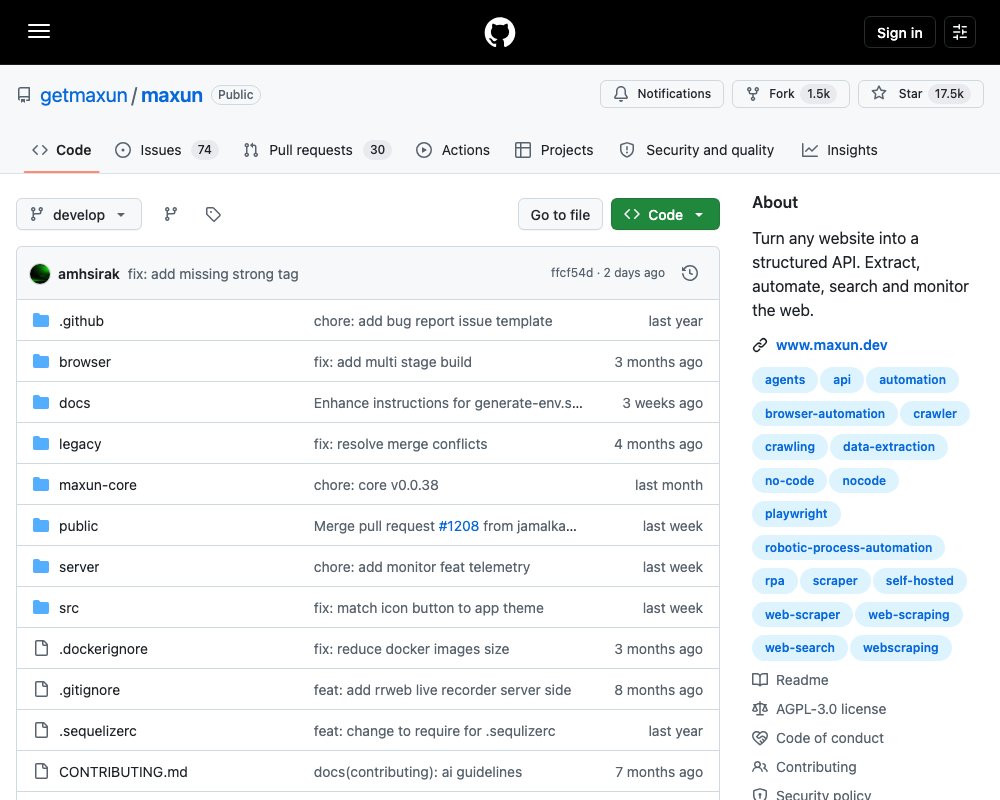Select the playwright topic tag

[x=796, y=514]
